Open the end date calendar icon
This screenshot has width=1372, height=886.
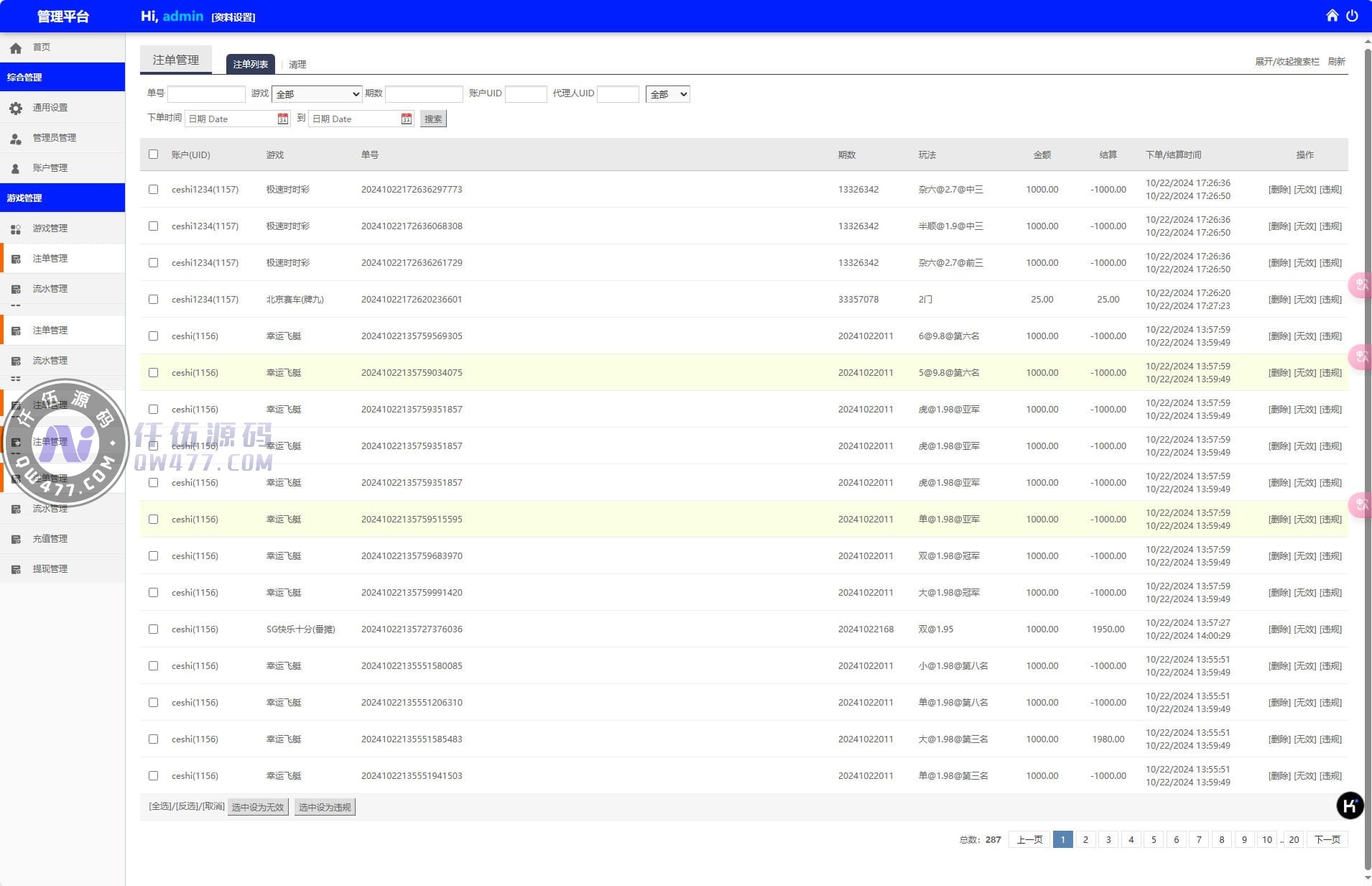point(407,119)
